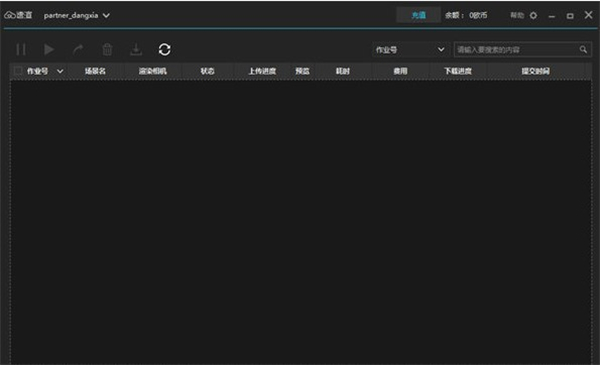Open the 帮助 help link
600x365 pixels.
(517, 15)
